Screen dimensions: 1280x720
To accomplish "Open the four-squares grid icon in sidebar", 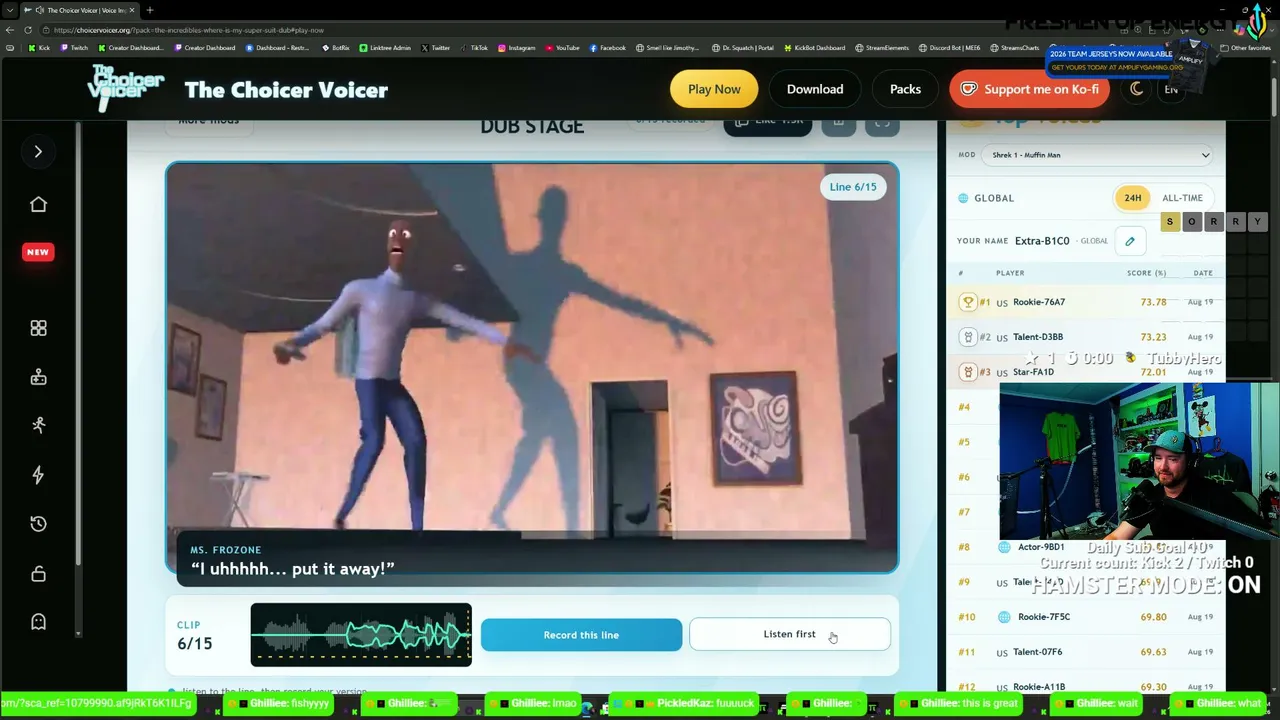I will [x=38, y=328].
